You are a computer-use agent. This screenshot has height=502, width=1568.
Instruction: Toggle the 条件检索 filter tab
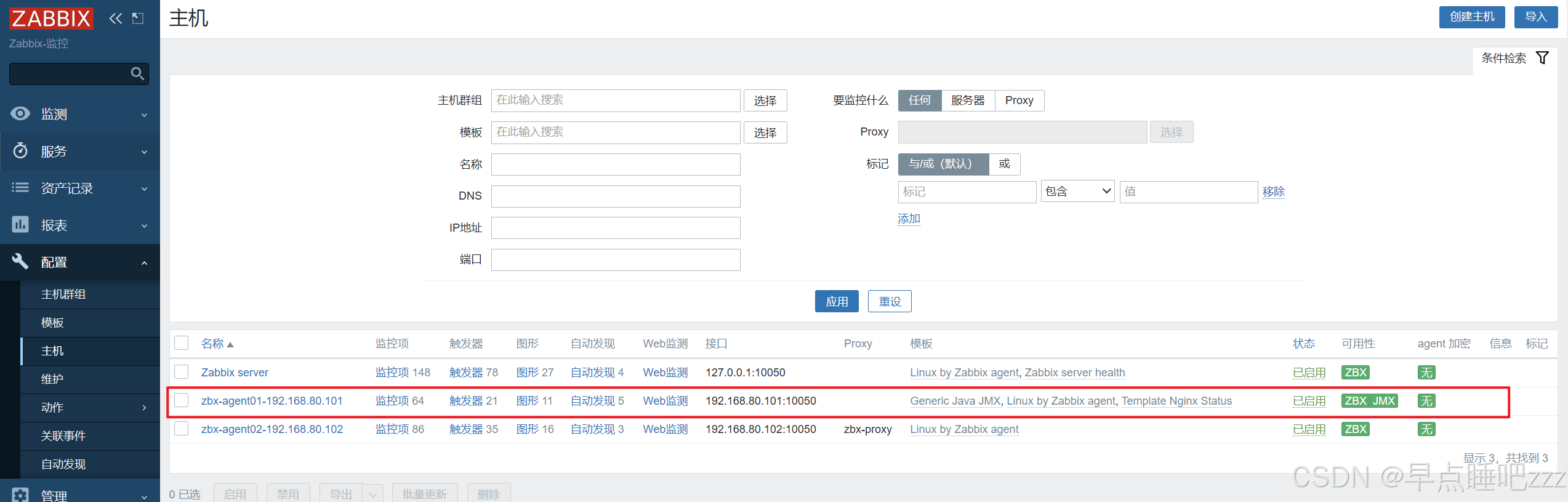(1514, 58)
